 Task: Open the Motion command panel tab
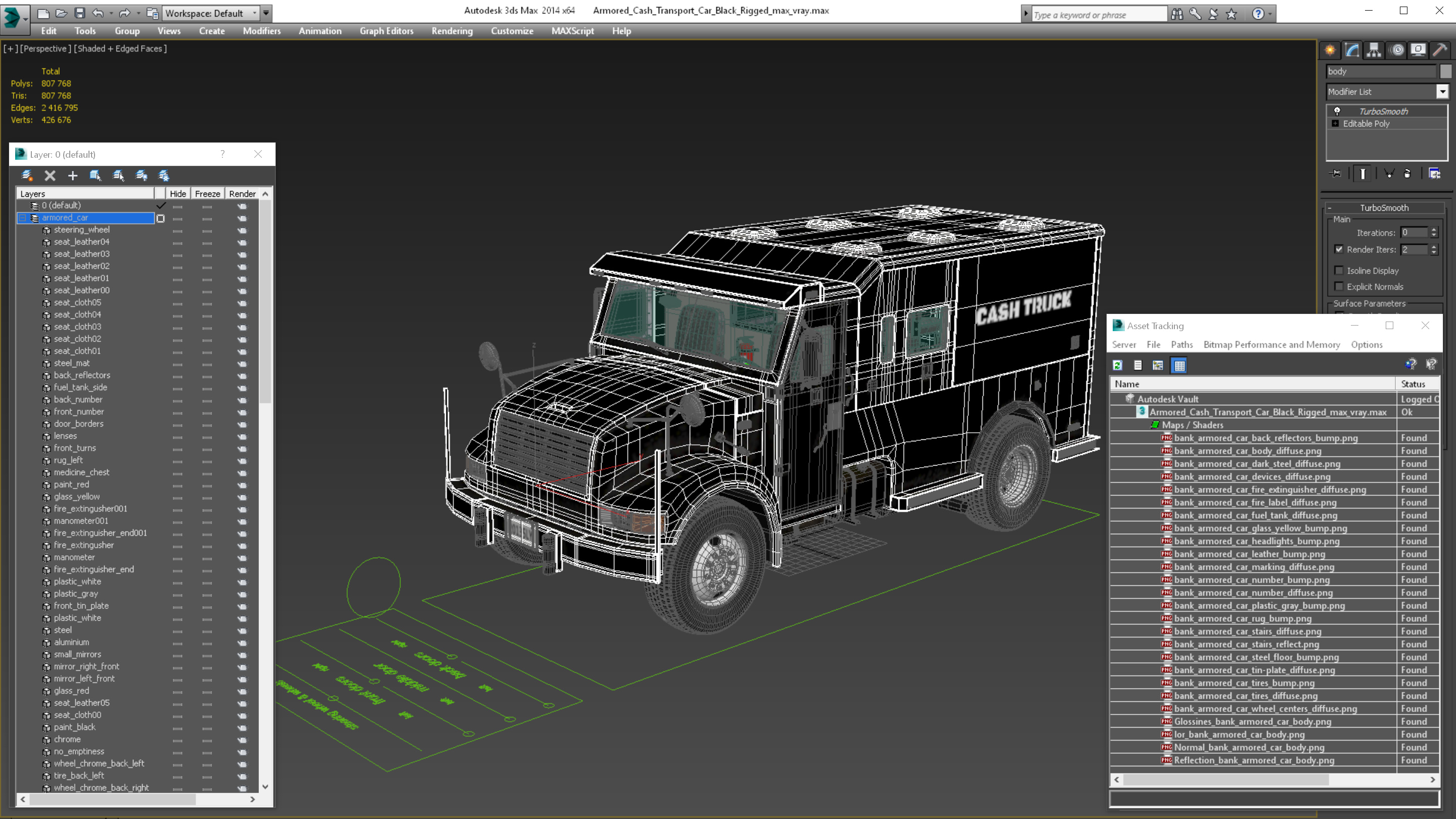[1397, 51]
